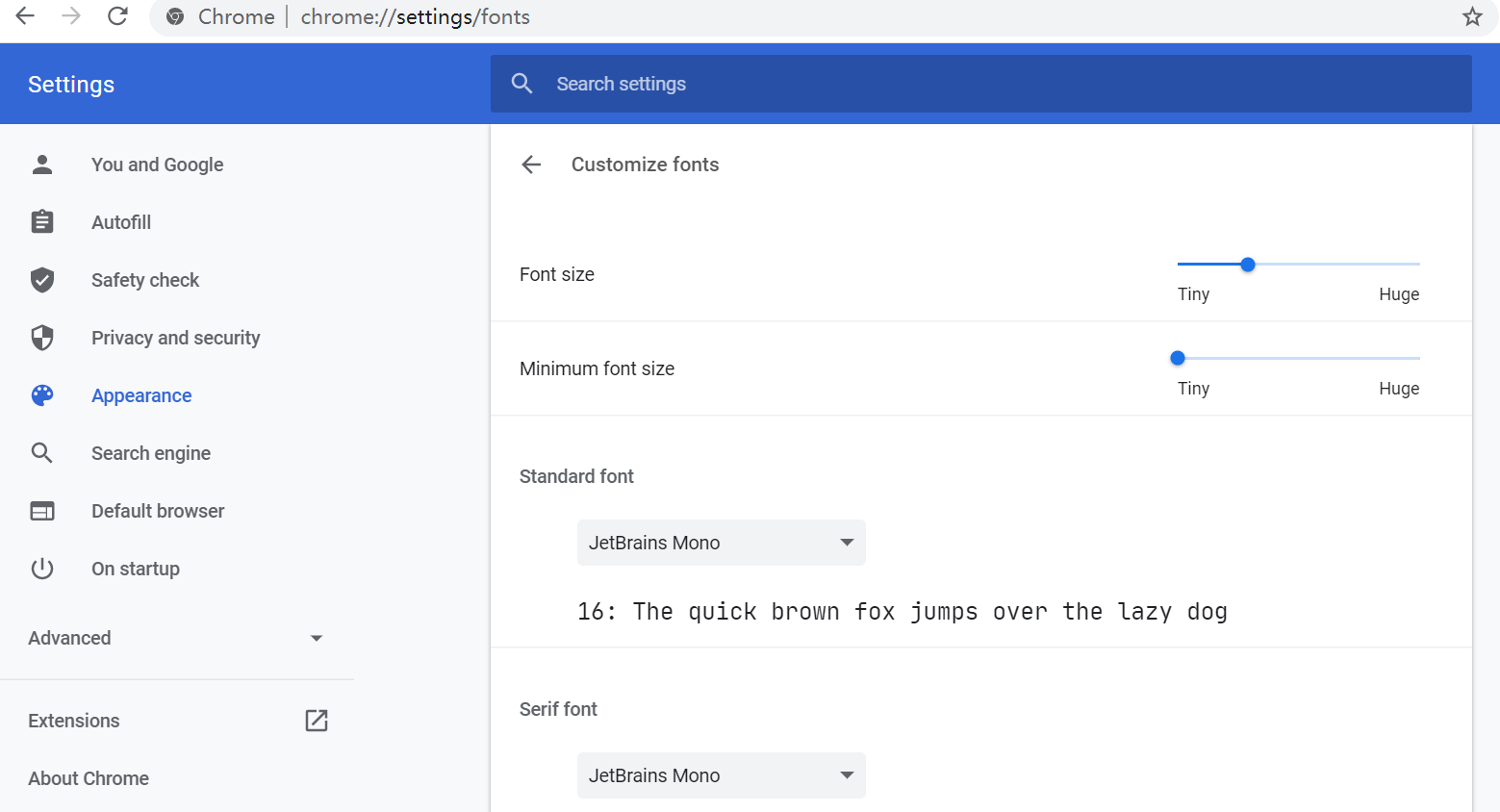Click the Safety check shield icon
Screen dimensions: 1500x812
click(x=42, y=280)
